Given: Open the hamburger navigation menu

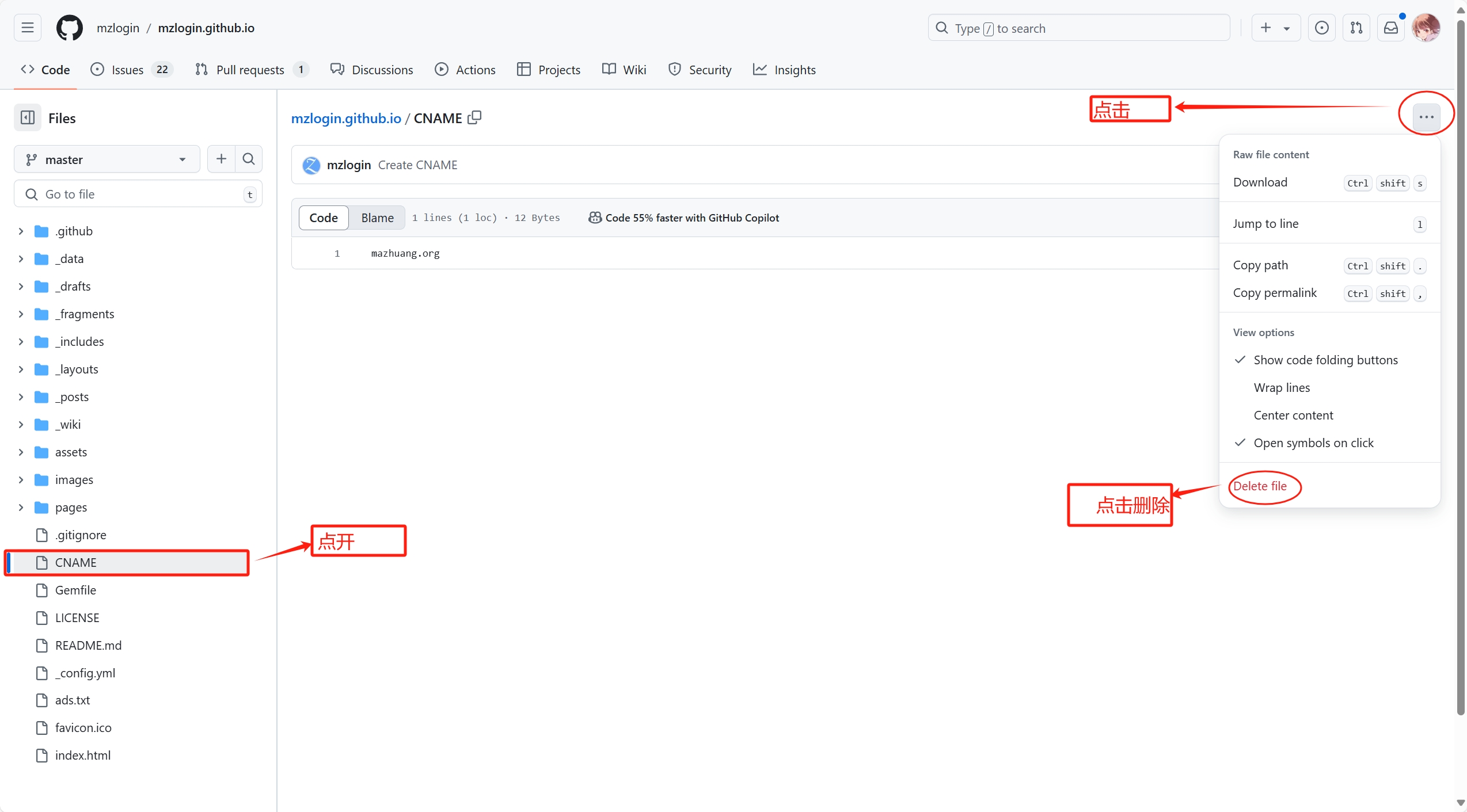Looking at the screenshot, I should (x=28, y=28).
